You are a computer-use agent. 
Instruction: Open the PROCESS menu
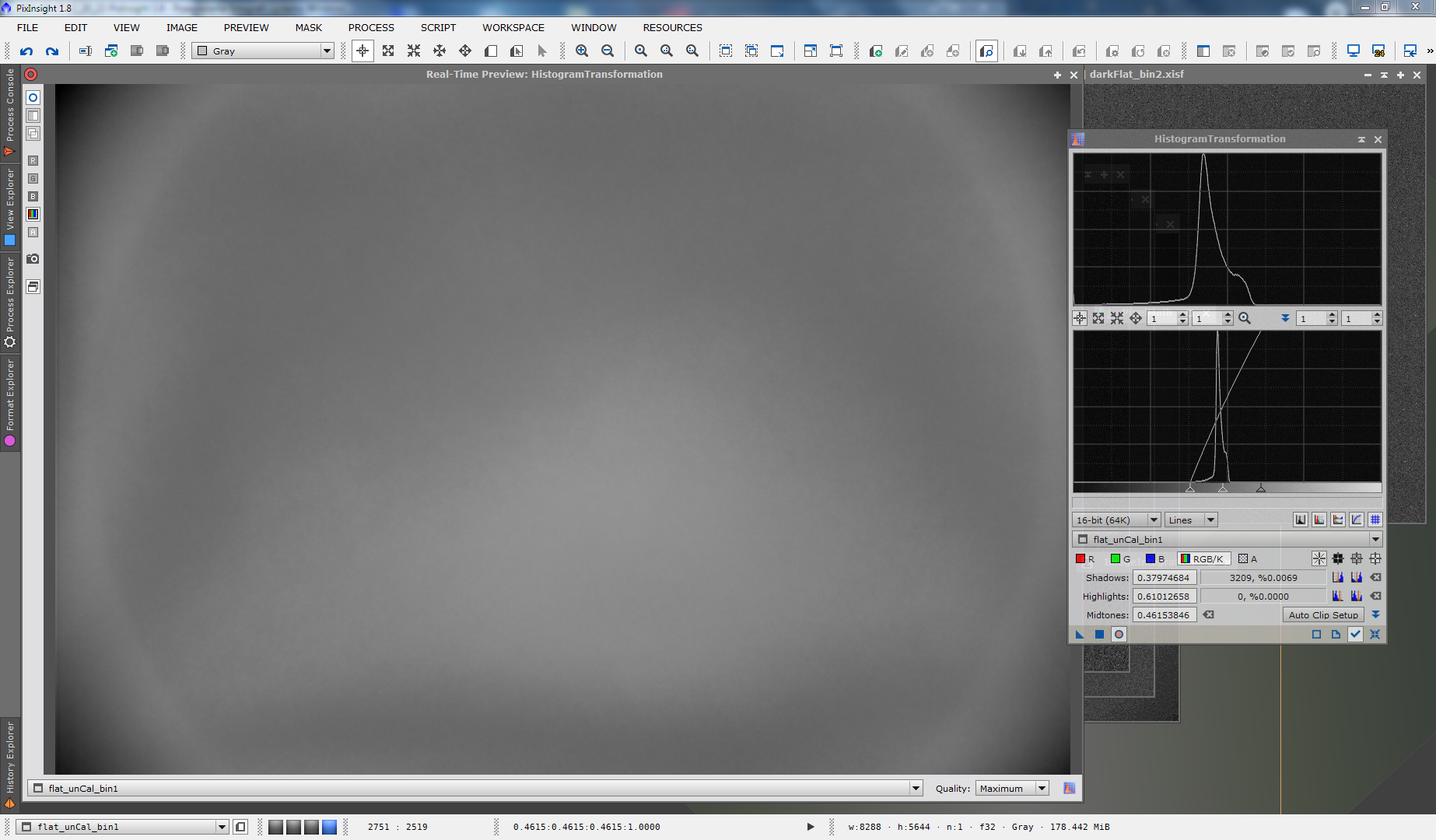click(x=371, y=27)
